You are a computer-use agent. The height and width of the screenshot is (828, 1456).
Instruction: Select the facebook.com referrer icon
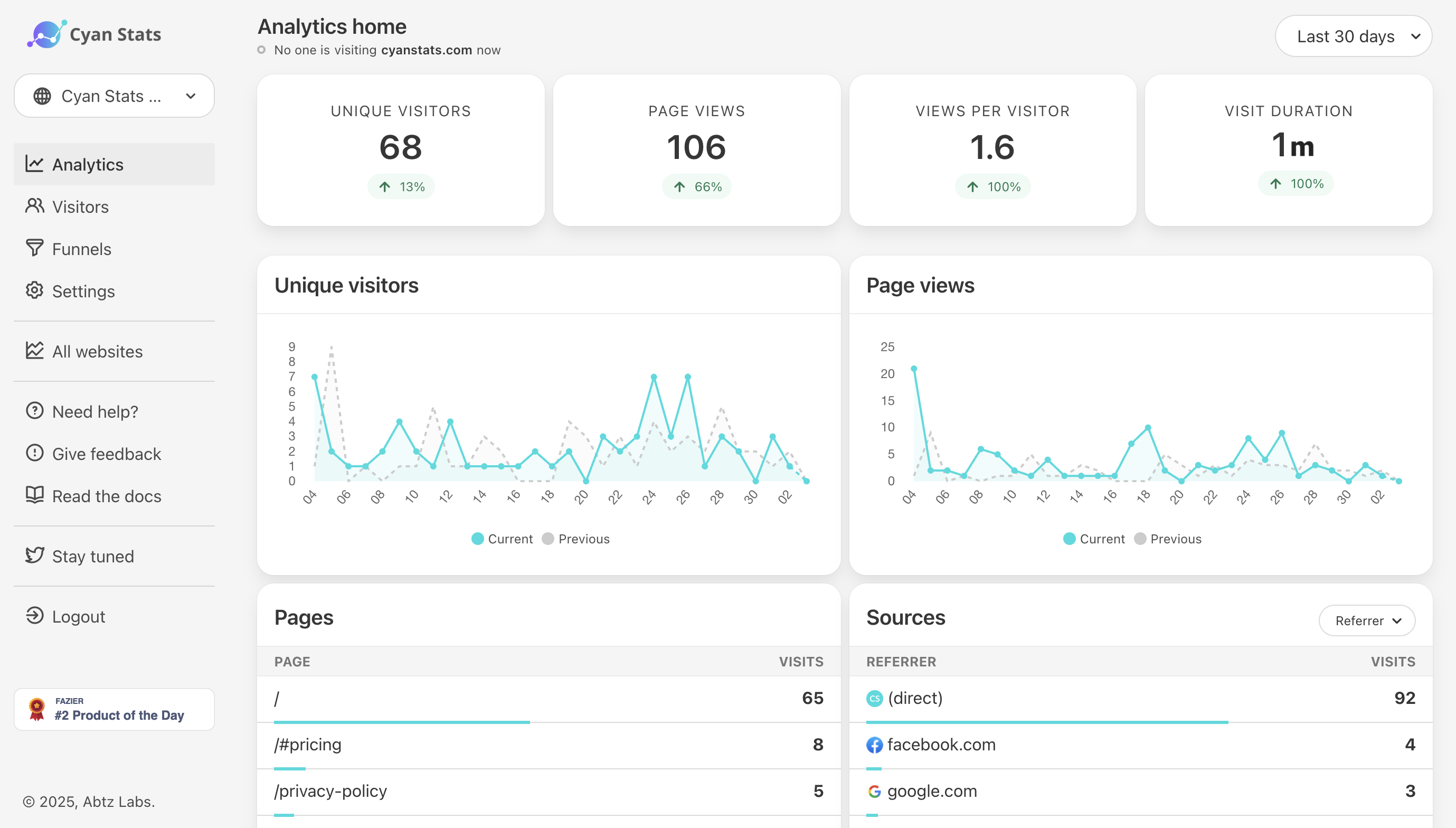pos(875,745)
